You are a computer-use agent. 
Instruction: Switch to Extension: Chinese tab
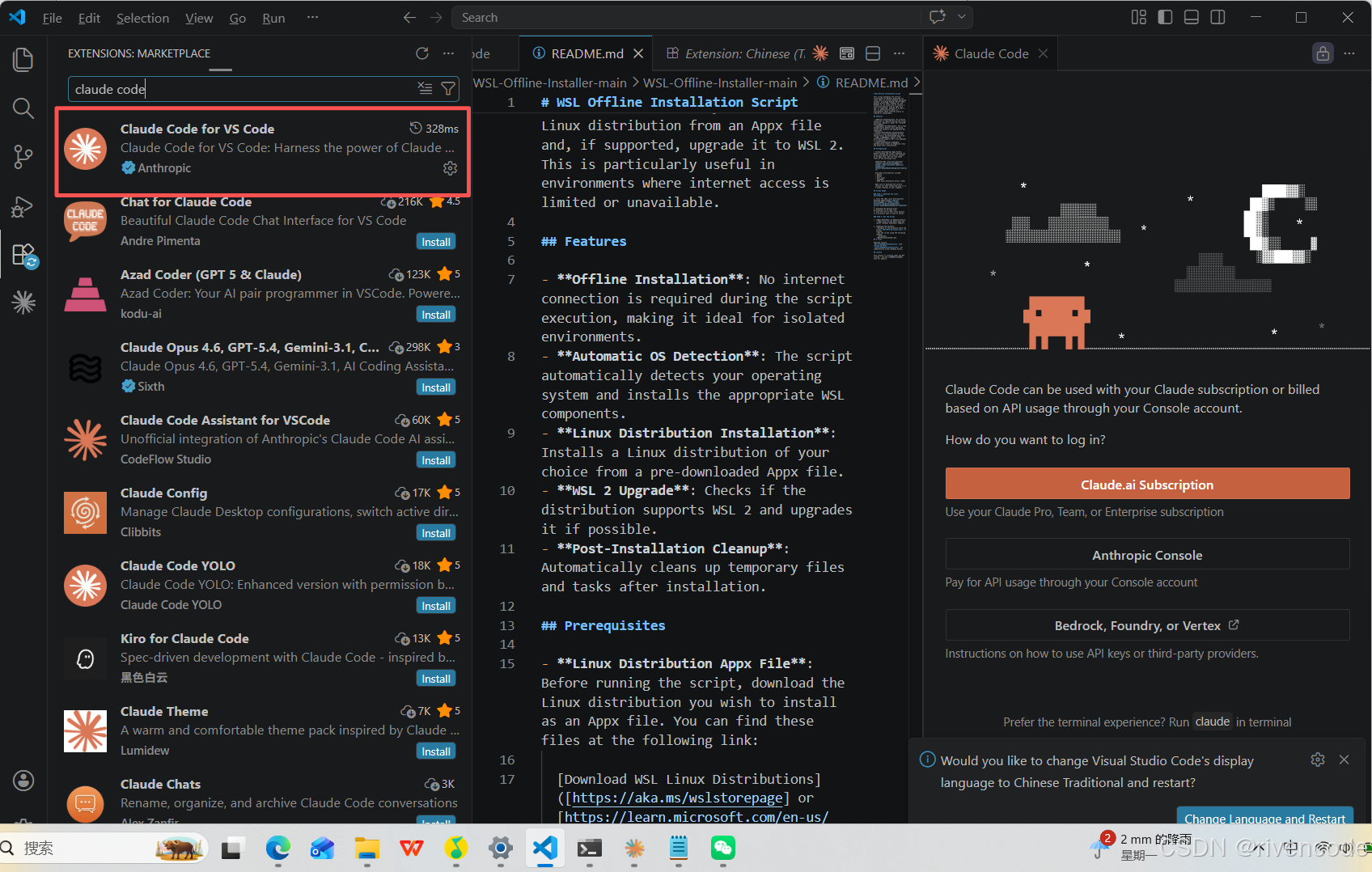tap(736, 53)
